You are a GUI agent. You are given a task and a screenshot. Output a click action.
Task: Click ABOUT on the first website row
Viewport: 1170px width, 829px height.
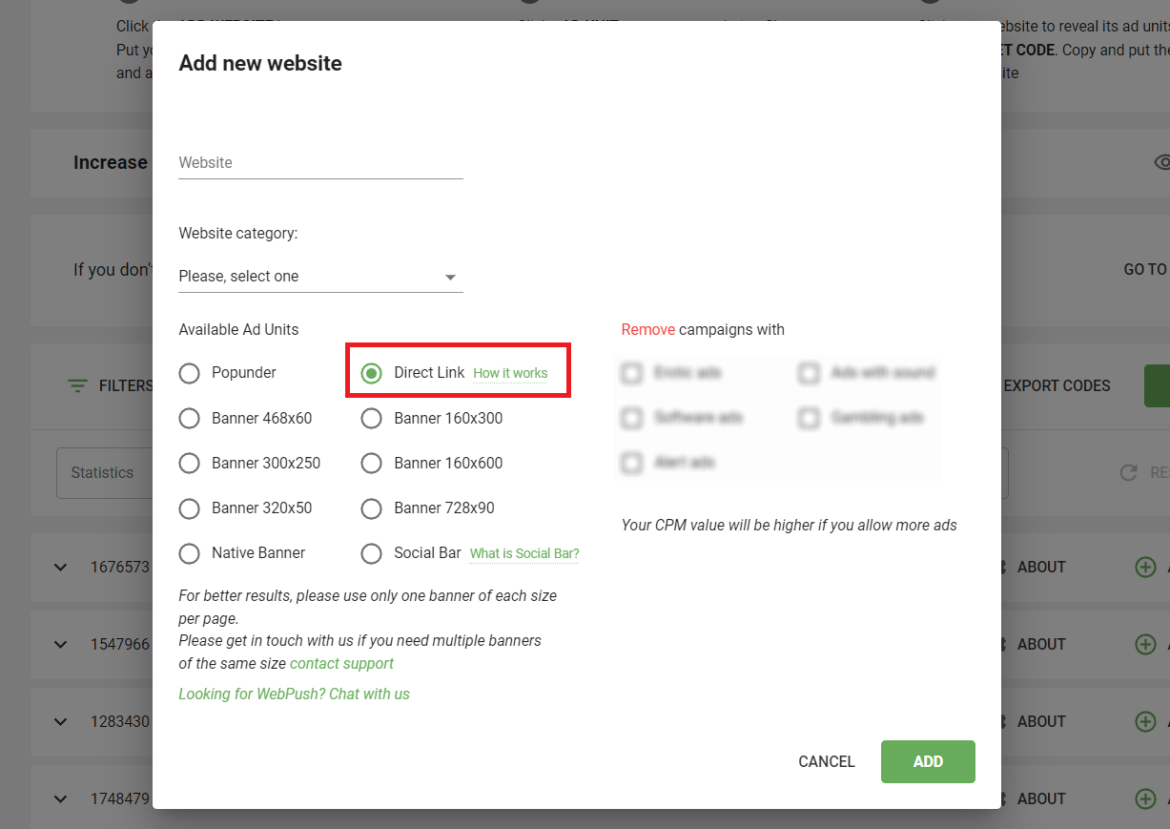(1041, 566)
